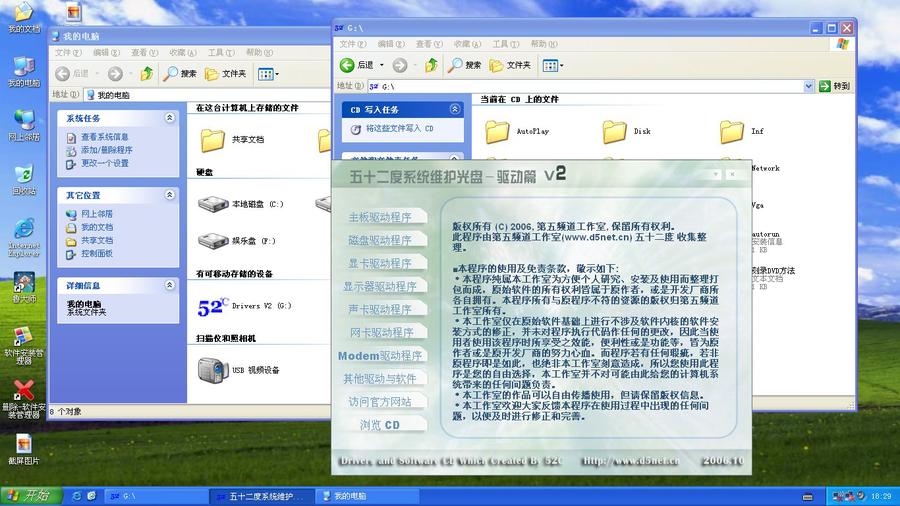The height and width of the screenshot is (506, 900).
Task: Open address bar dropdown in G:\ window
Action: [808, 86]
